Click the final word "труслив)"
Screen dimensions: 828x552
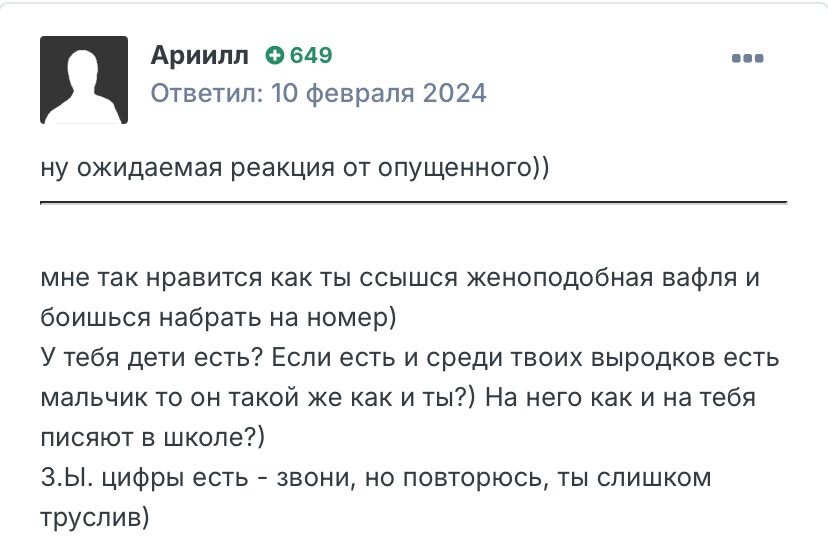click(95, 518)
